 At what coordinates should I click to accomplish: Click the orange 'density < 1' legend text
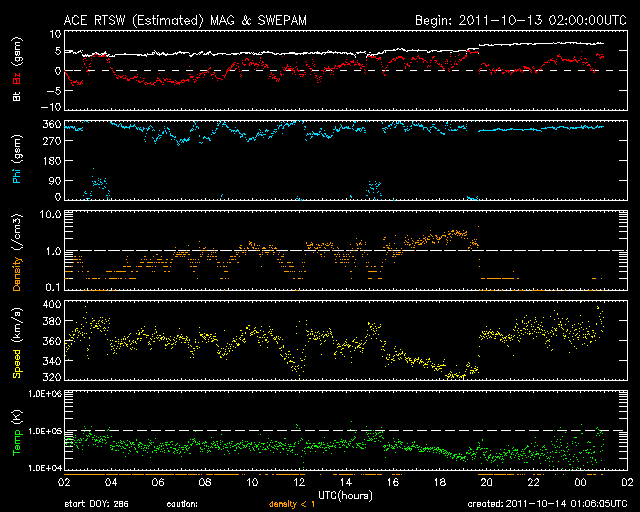coord(292,504)
